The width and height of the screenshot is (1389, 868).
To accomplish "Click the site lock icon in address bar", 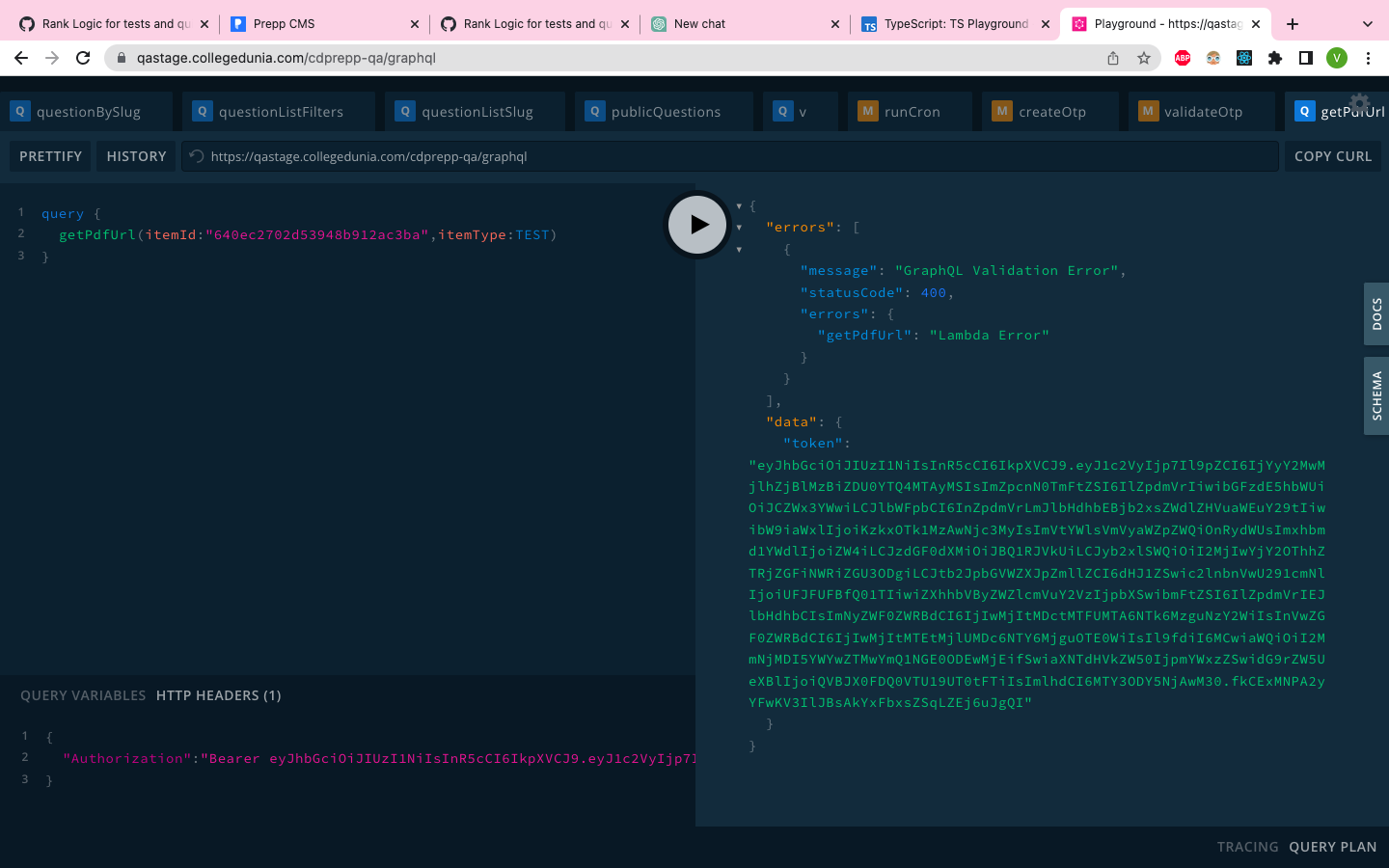I will click(122, 58).
